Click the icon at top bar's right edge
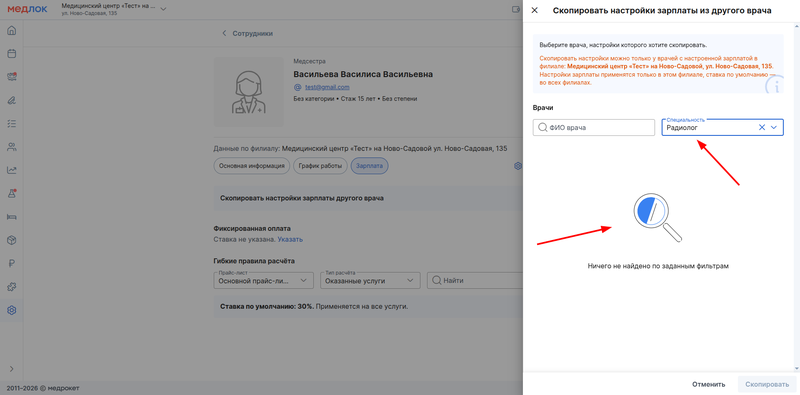This screenshot has height=395, width=800. [x=516, y=9]
